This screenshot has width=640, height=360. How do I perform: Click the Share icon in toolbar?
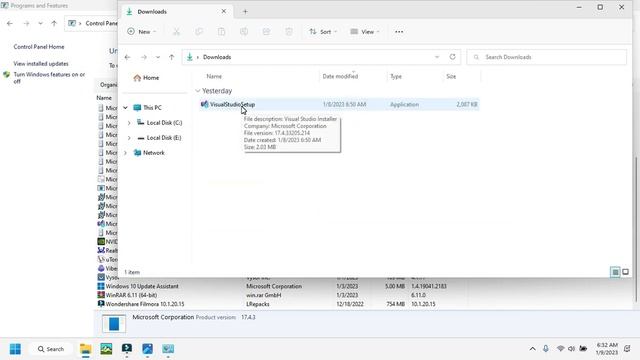click(266, 32)
